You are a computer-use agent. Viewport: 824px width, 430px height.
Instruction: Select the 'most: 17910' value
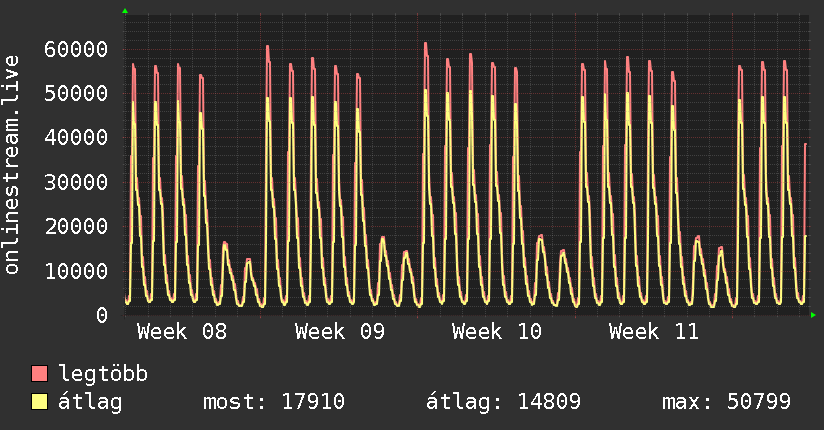[x=274, y=402]
